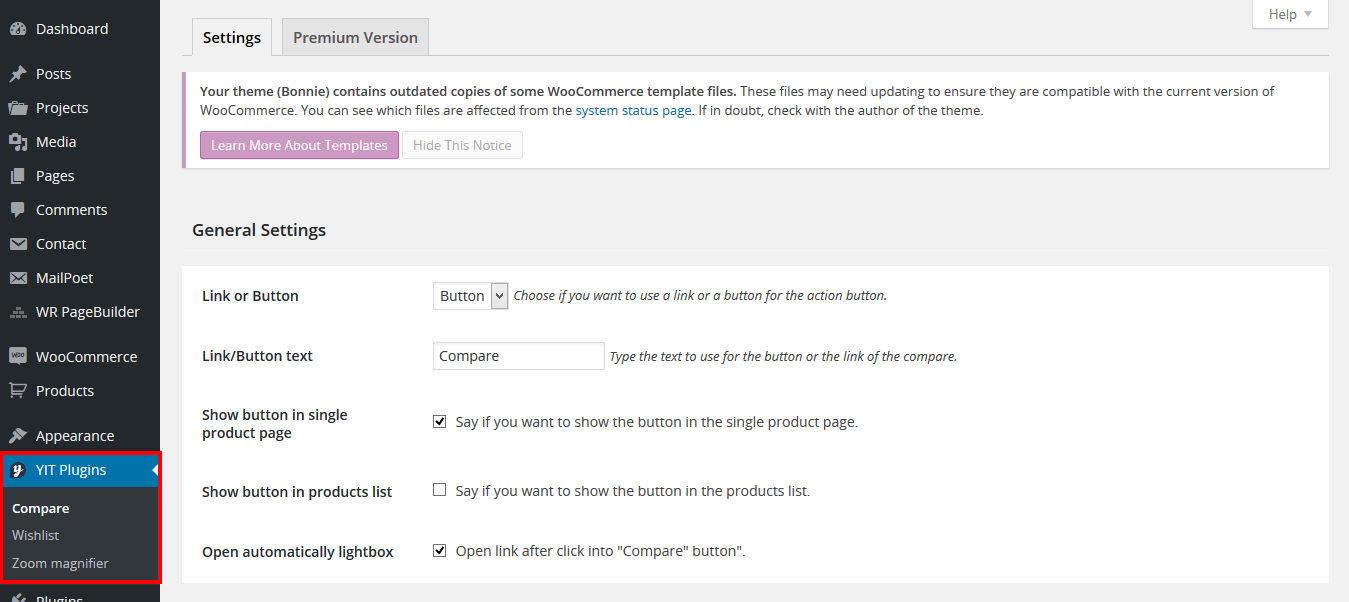Screen dimensions: 1349x602
Task: Click the Products cart icon
Action: coord(18,391)
